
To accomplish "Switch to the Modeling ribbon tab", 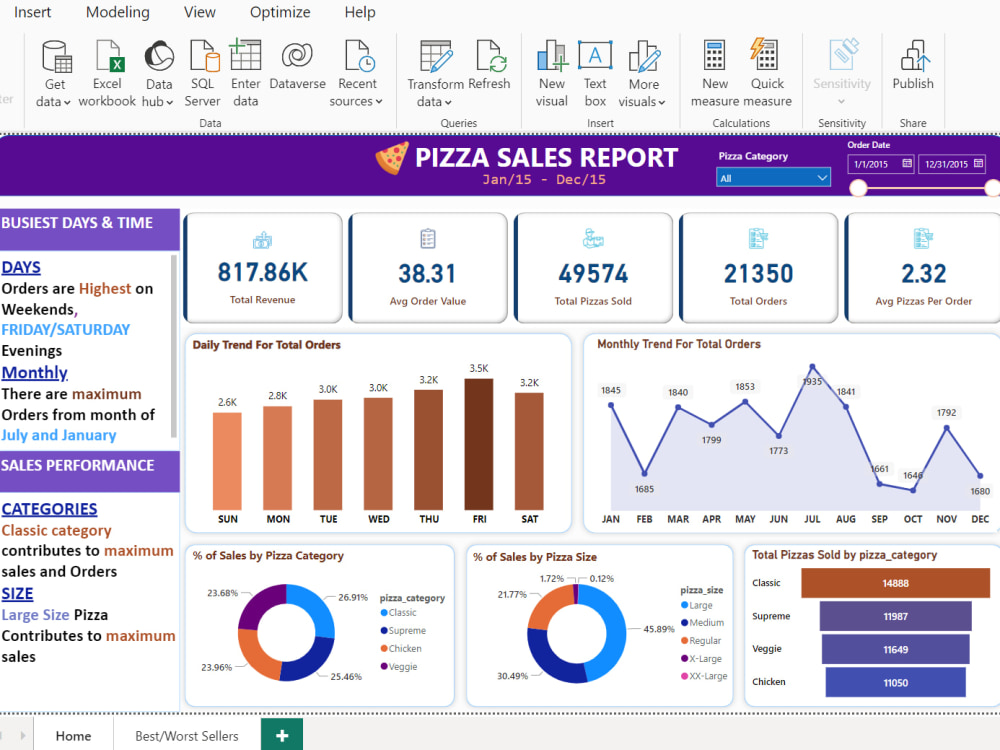I will click(117, 12).
